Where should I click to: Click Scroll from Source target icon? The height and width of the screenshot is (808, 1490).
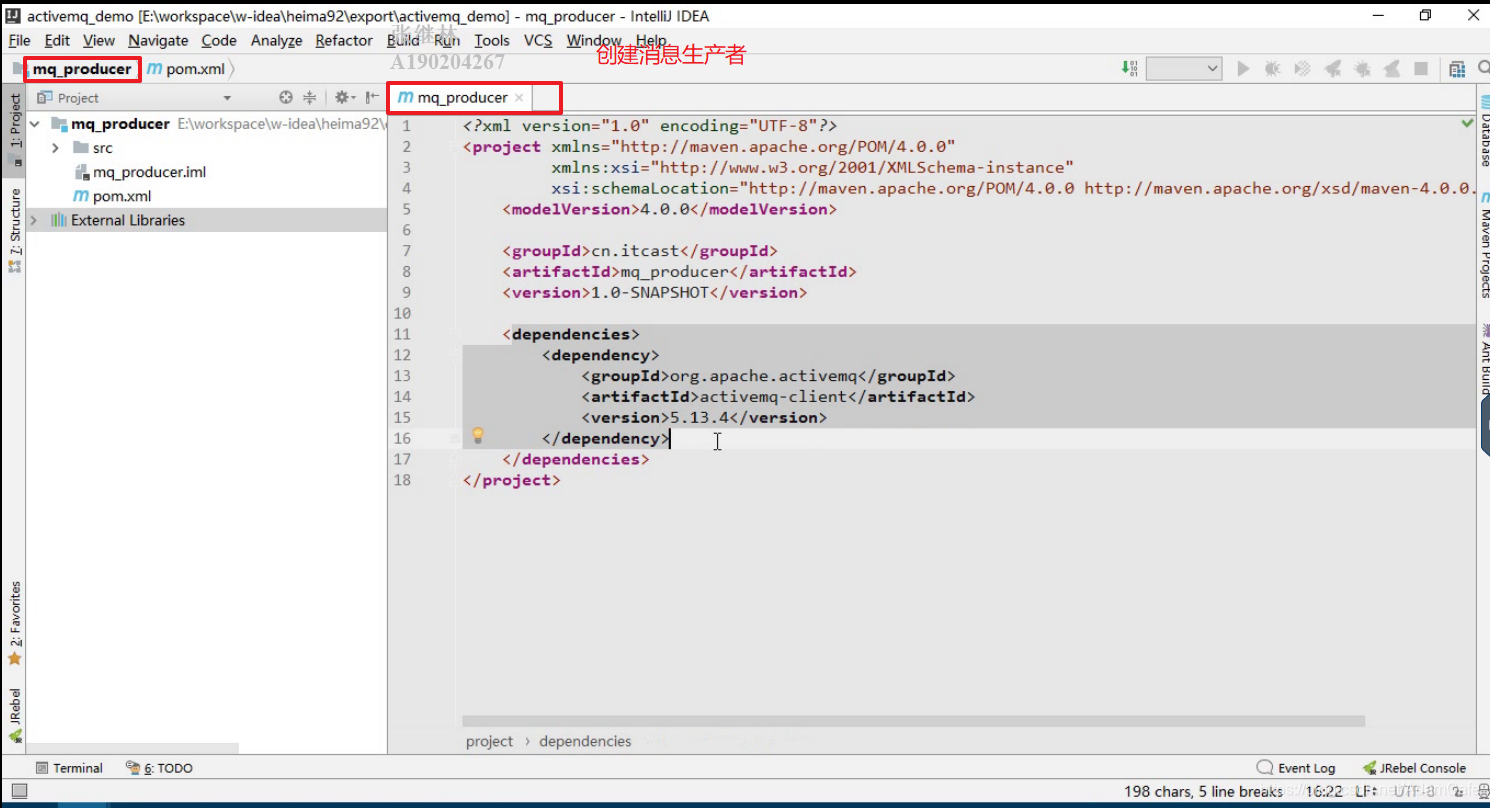tap(286, 97)
